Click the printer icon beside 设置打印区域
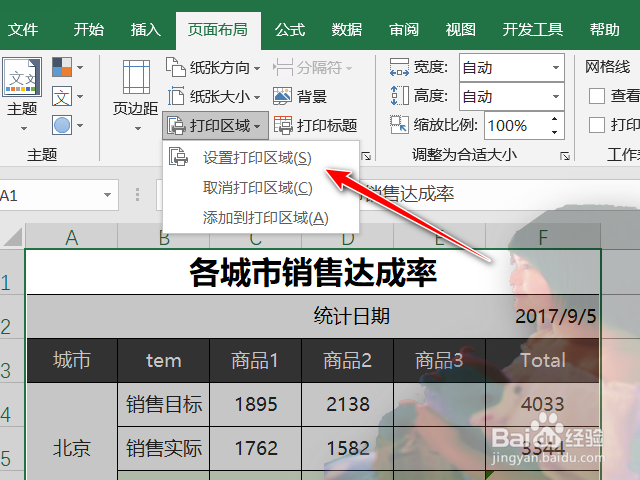This screenshot has width=640, height=480. (x=178, y=157)
